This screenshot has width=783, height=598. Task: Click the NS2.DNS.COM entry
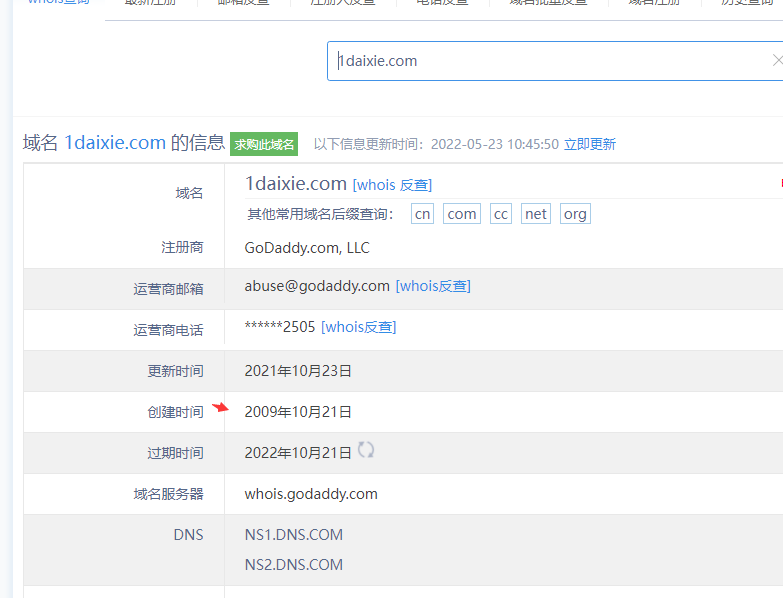[294, 565]
